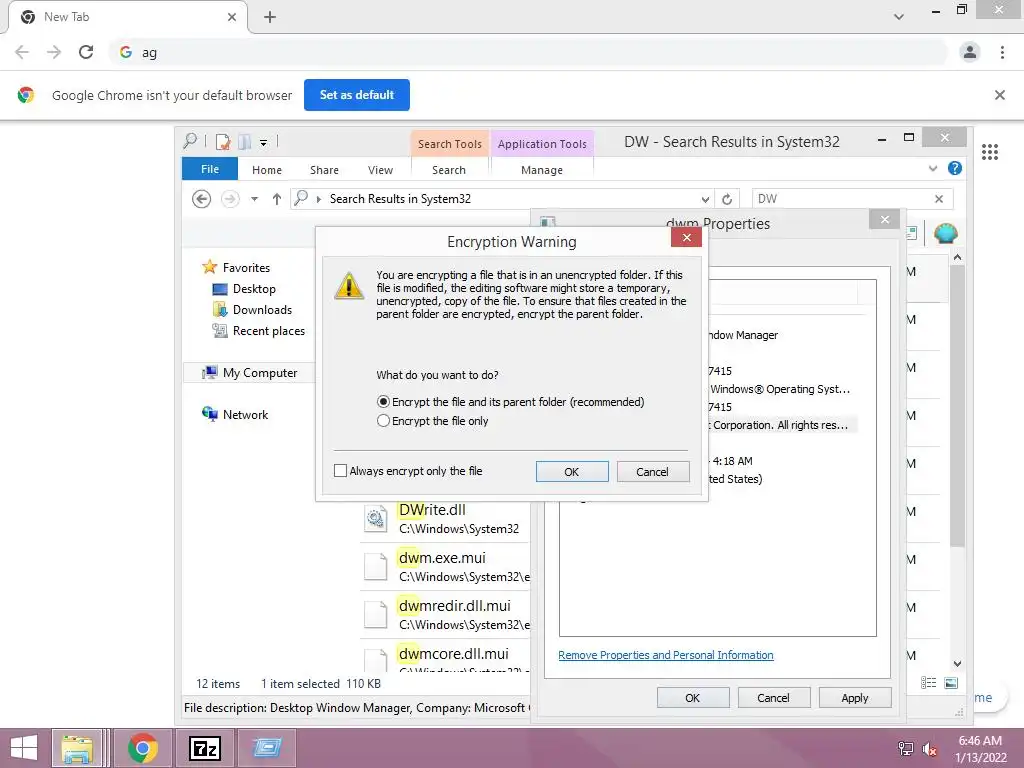Expand the Explorer ribbon chevron
The width and height of the screenshot is (1024, 768).
point(933,168)
